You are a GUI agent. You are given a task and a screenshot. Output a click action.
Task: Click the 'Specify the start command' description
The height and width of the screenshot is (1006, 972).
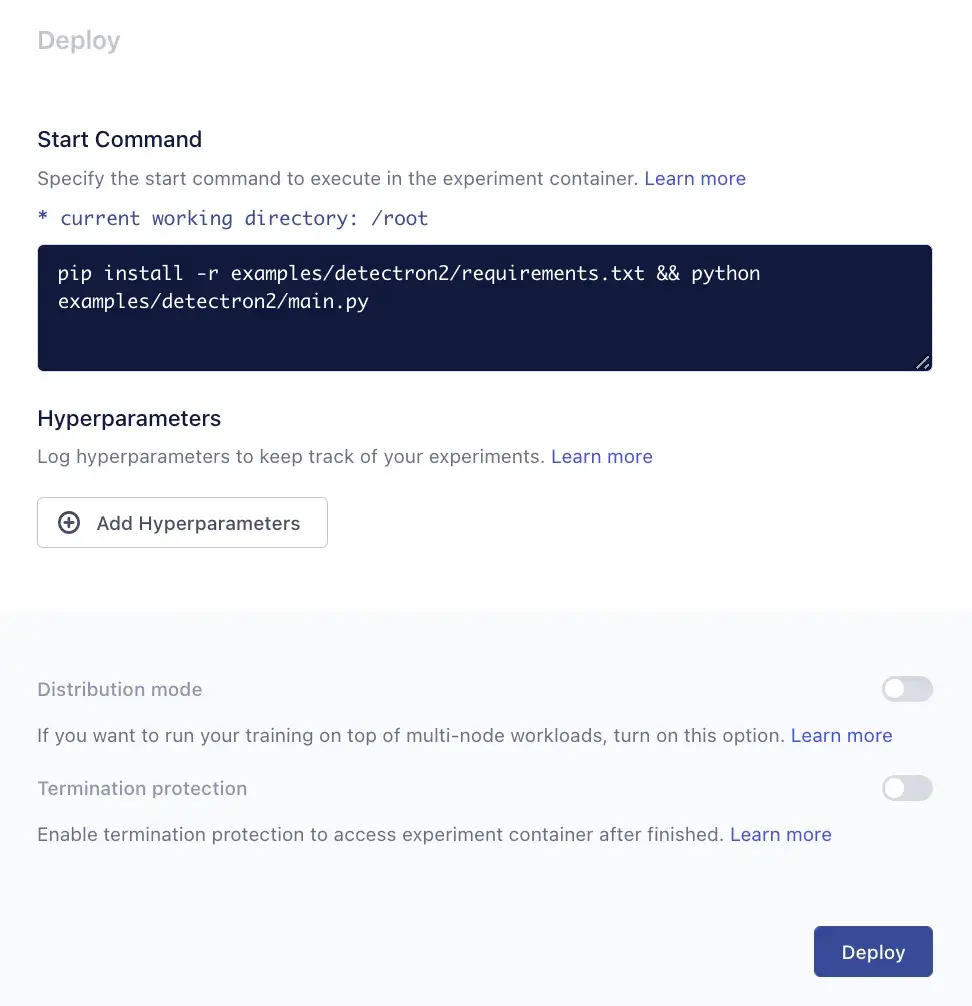pos(337,179)
